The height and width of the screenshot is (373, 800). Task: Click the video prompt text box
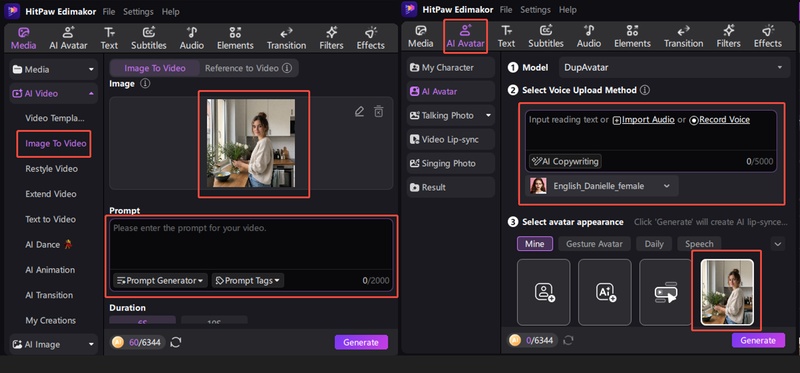coord(252,244)
